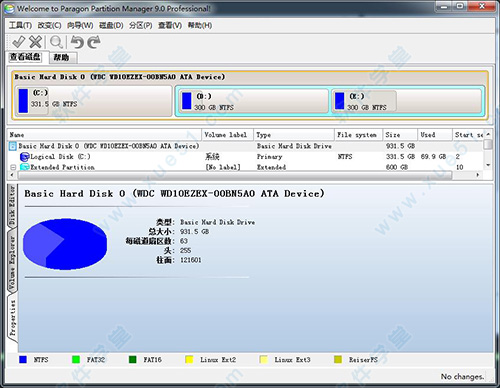500x388 pixels.
Task: Collapse the Extended Partition tree node
Action: pyautogui.click(x=13, y=167)
